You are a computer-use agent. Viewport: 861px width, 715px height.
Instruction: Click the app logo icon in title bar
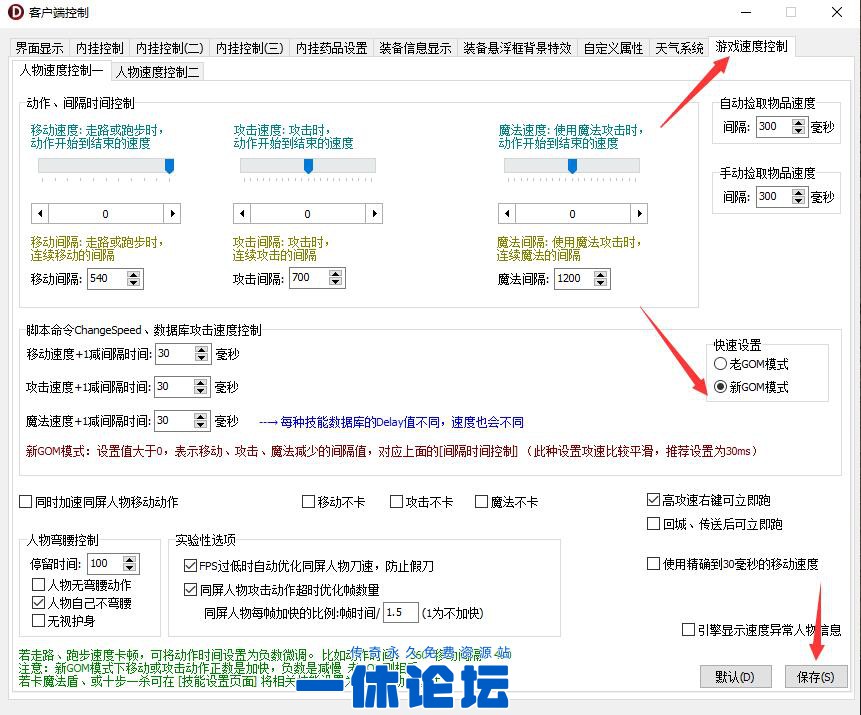coord(15,12)
